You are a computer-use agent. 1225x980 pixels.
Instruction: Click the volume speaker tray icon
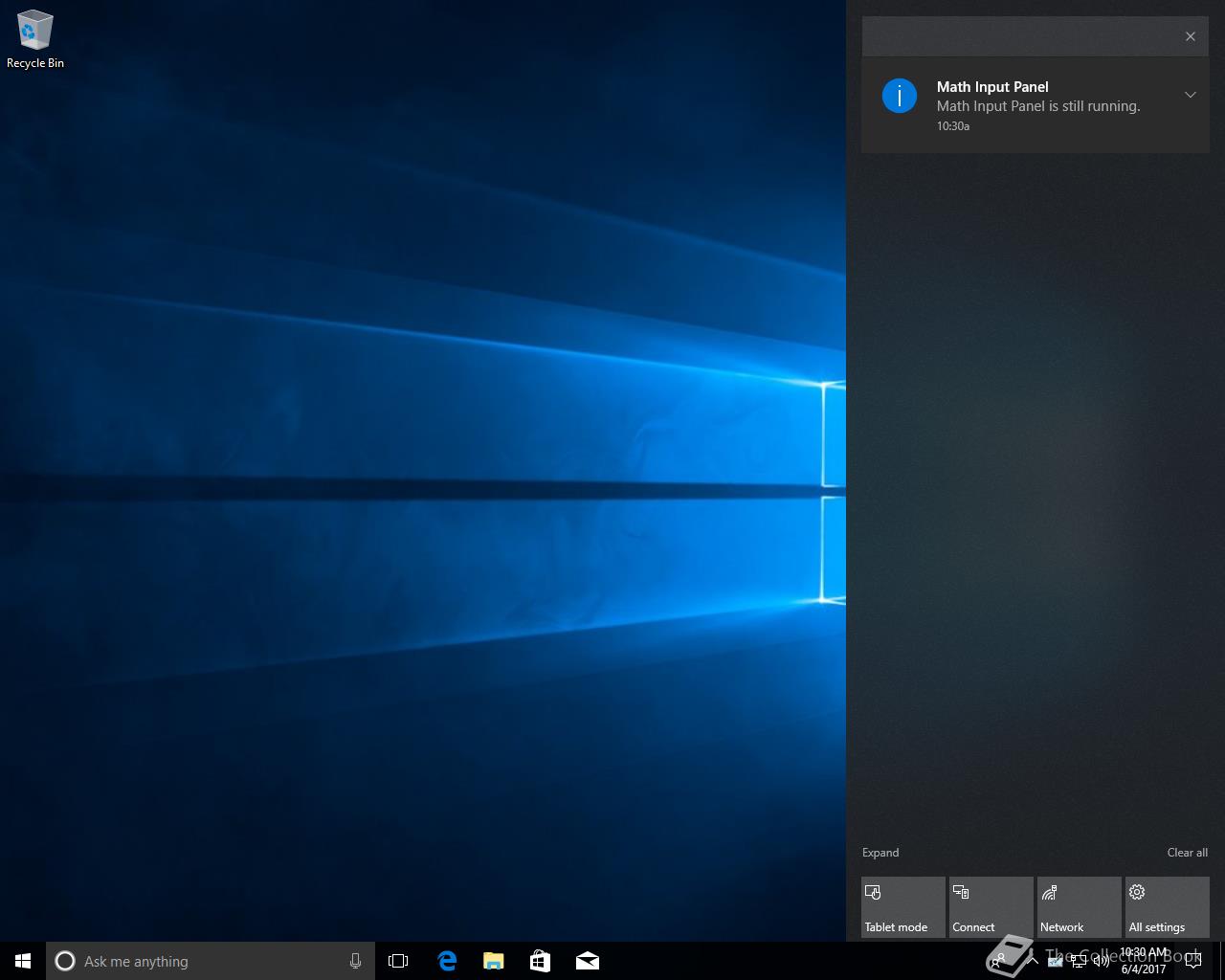(x=1102, y=962)
